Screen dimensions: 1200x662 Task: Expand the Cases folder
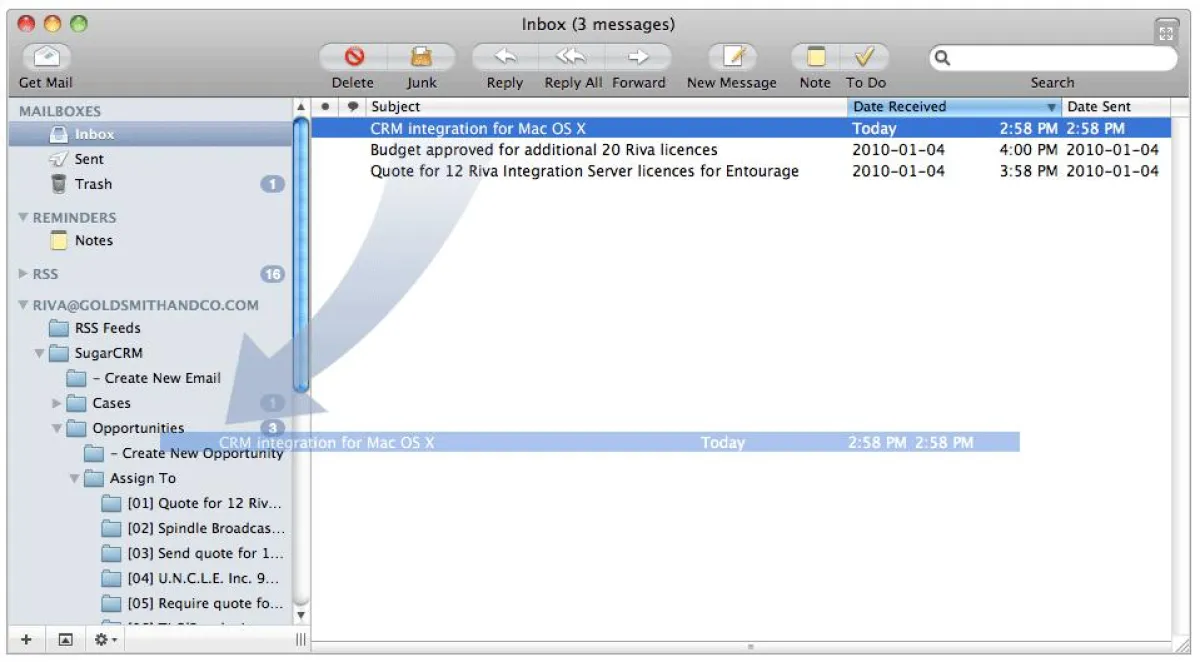57,404
